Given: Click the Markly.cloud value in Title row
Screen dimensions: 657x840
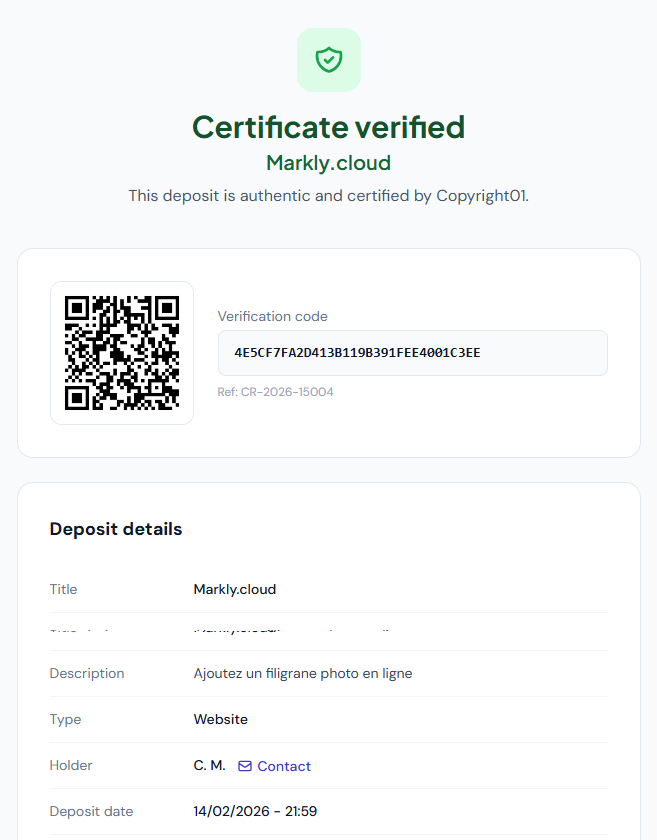Looking at the screenshot, I should coord(234,589).
